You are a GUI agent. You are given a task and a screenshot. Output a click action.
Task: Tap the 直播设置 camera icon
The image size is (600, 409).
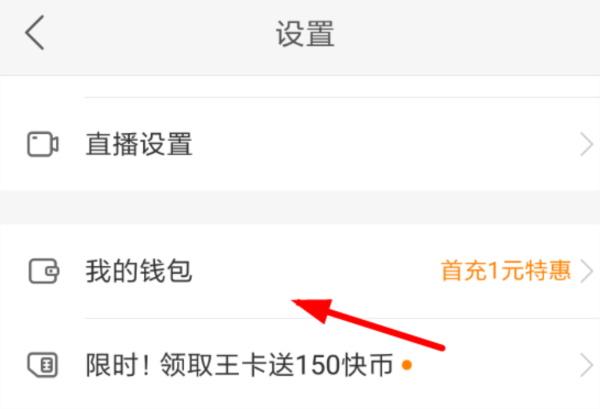(x=42, y=144)
